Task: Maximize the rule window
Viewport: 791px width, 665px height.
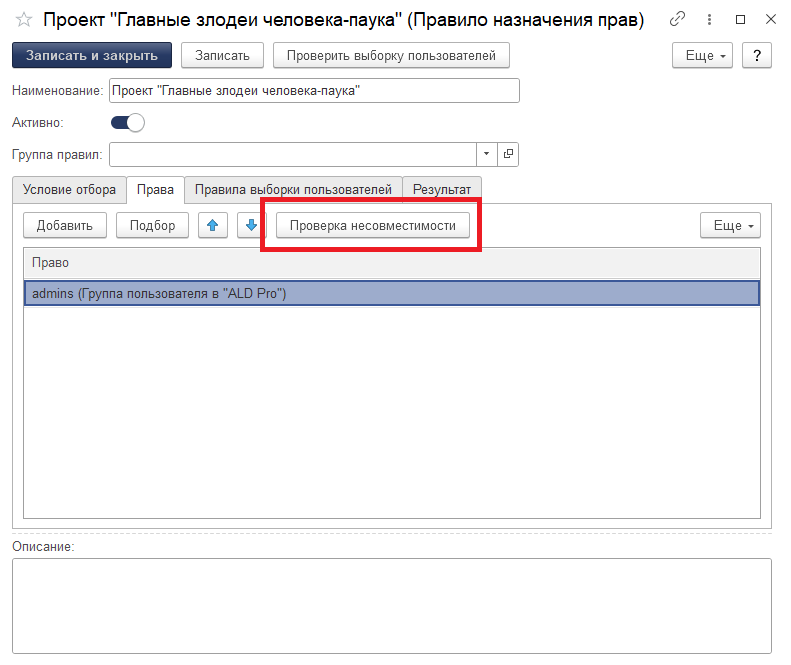Action: pyautogui.click(x=740, y=19)
